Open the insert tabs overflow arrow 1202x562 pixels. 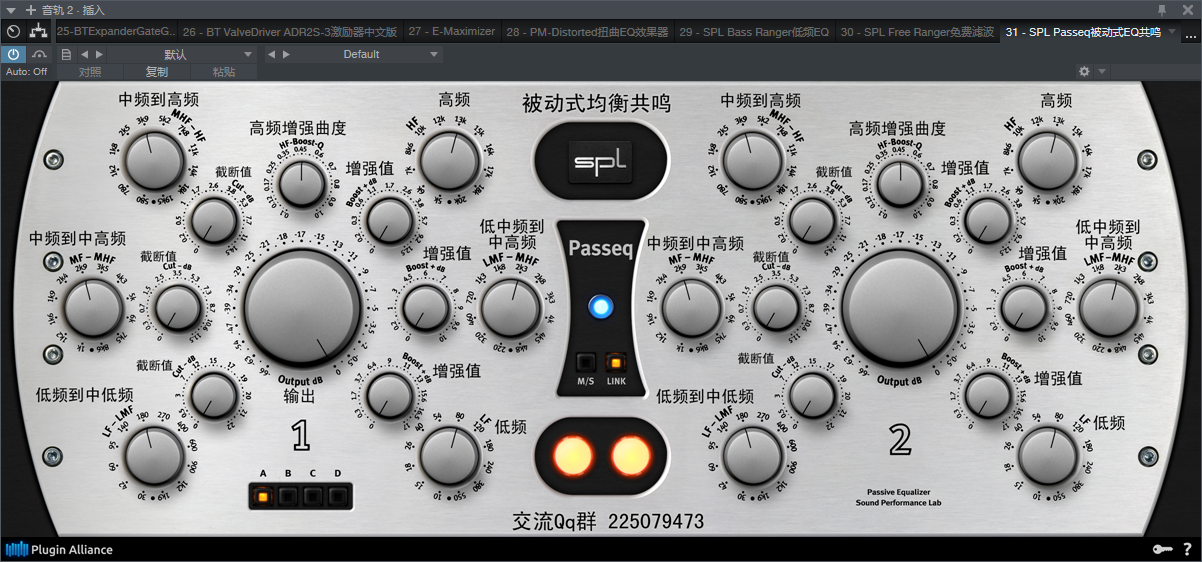(1189, 33)
